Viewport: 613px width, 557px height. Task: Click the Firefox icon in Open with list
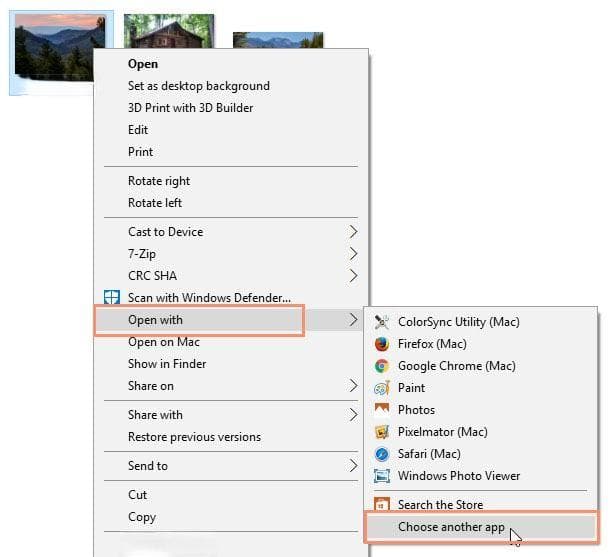point(382,344)
